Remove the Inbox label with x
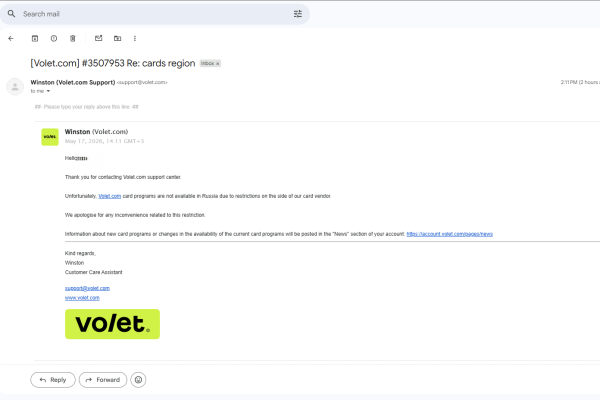 coord(218,64)
